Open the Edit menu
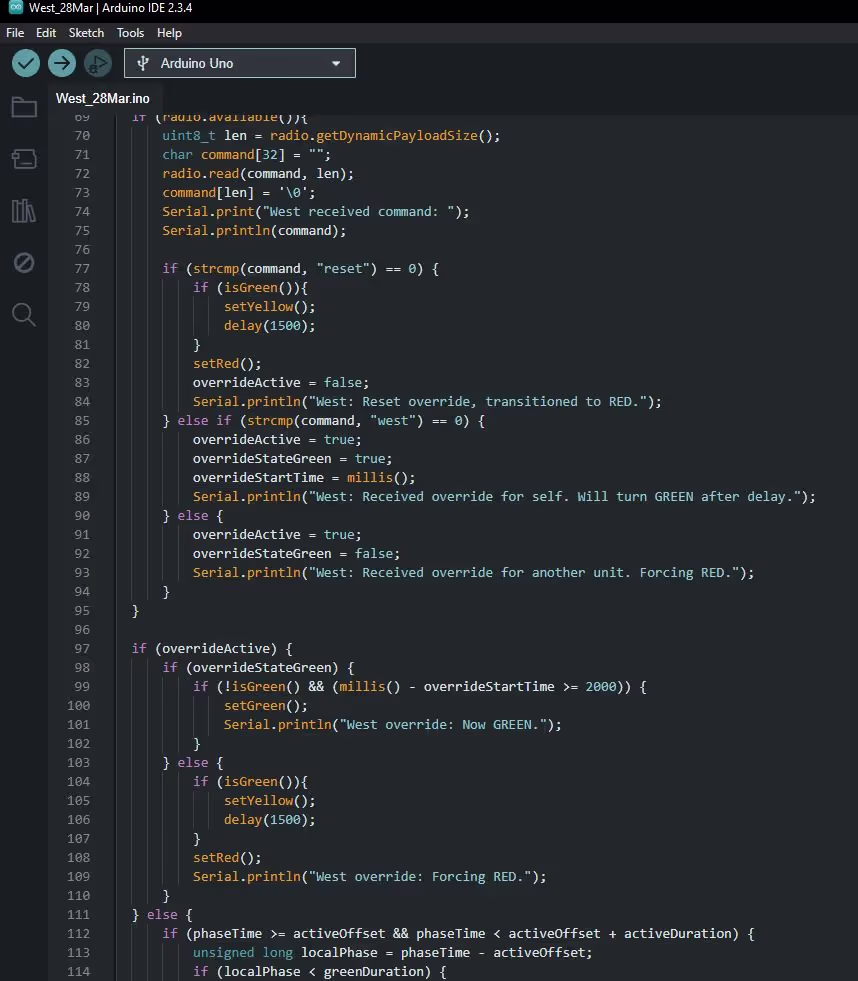Screen dimensions: 858x981 pyautogui.click(x=46, y=33)
